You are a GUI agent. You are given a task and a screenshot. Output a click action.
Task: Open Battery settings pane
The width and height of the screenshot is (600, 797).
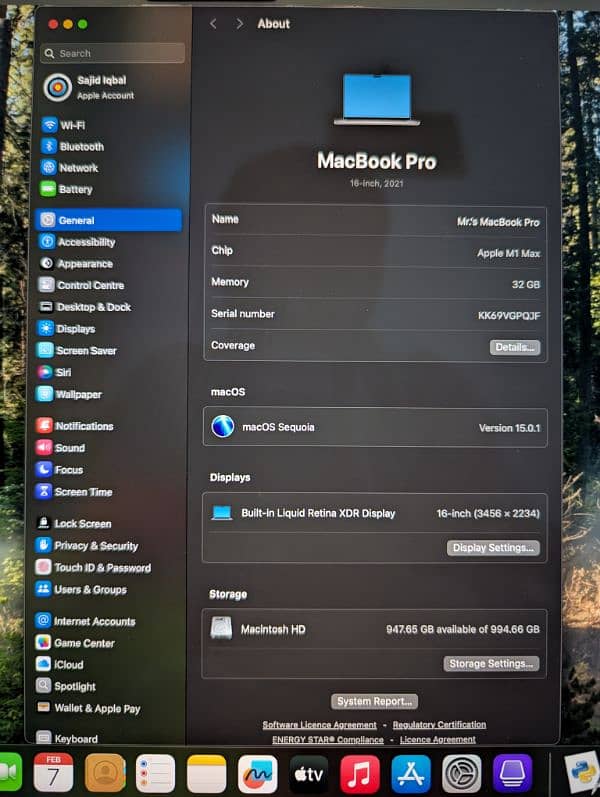75,189
